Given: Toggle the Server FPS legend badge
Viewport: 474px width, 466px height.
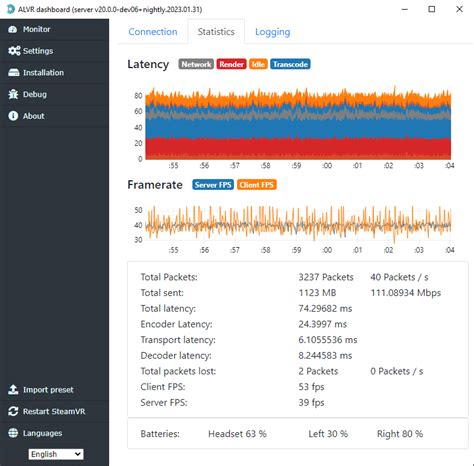Looking at the screenshot, I should click(213, 185).
